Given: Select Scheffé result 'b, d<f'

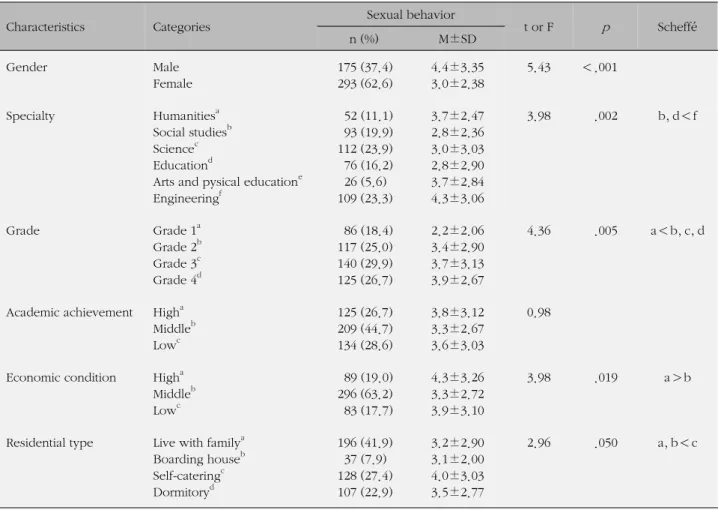Looking at the screenshot, I should click(677, 116).
